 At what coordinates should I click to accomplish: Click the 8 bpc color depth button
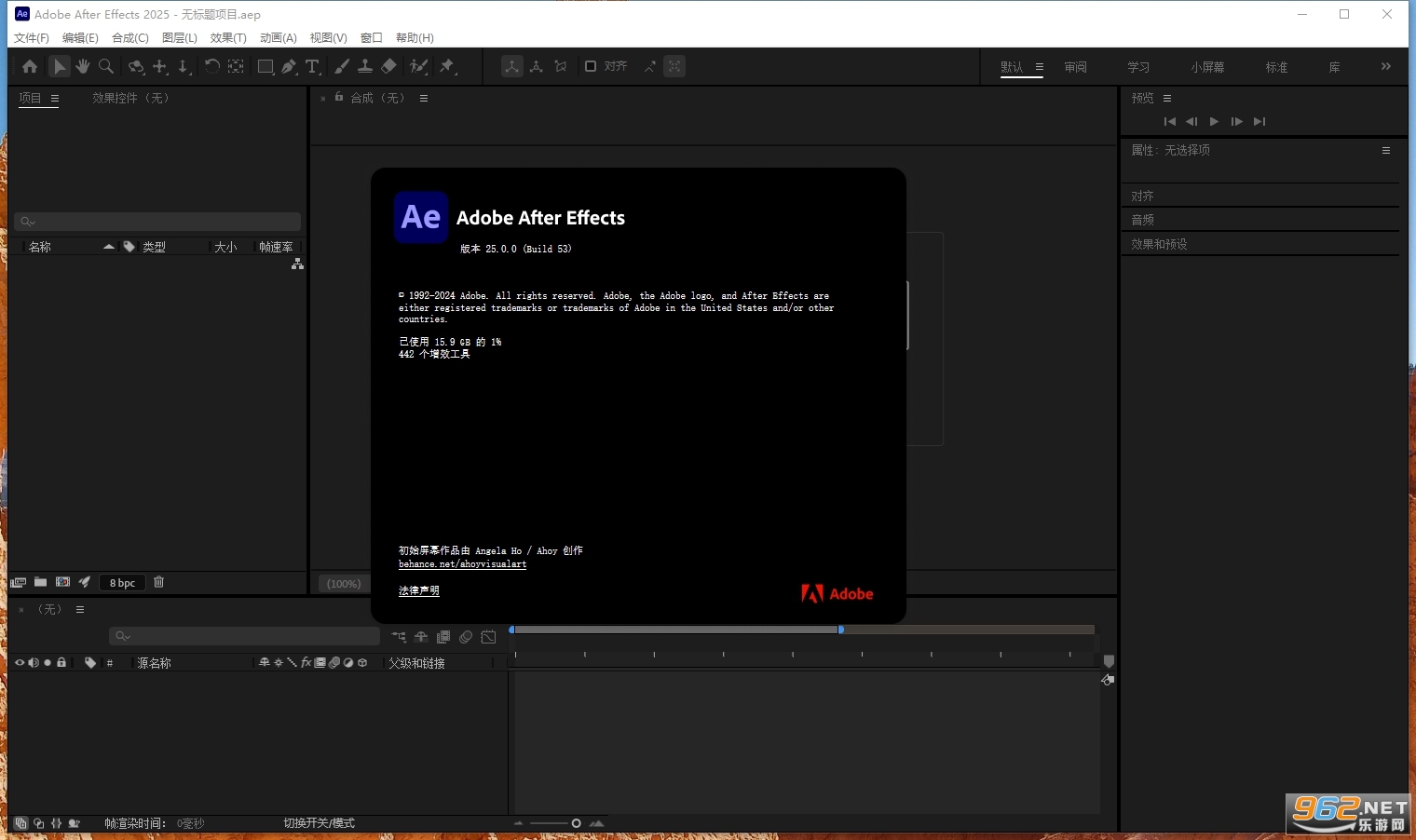click(x=122, y=583)
